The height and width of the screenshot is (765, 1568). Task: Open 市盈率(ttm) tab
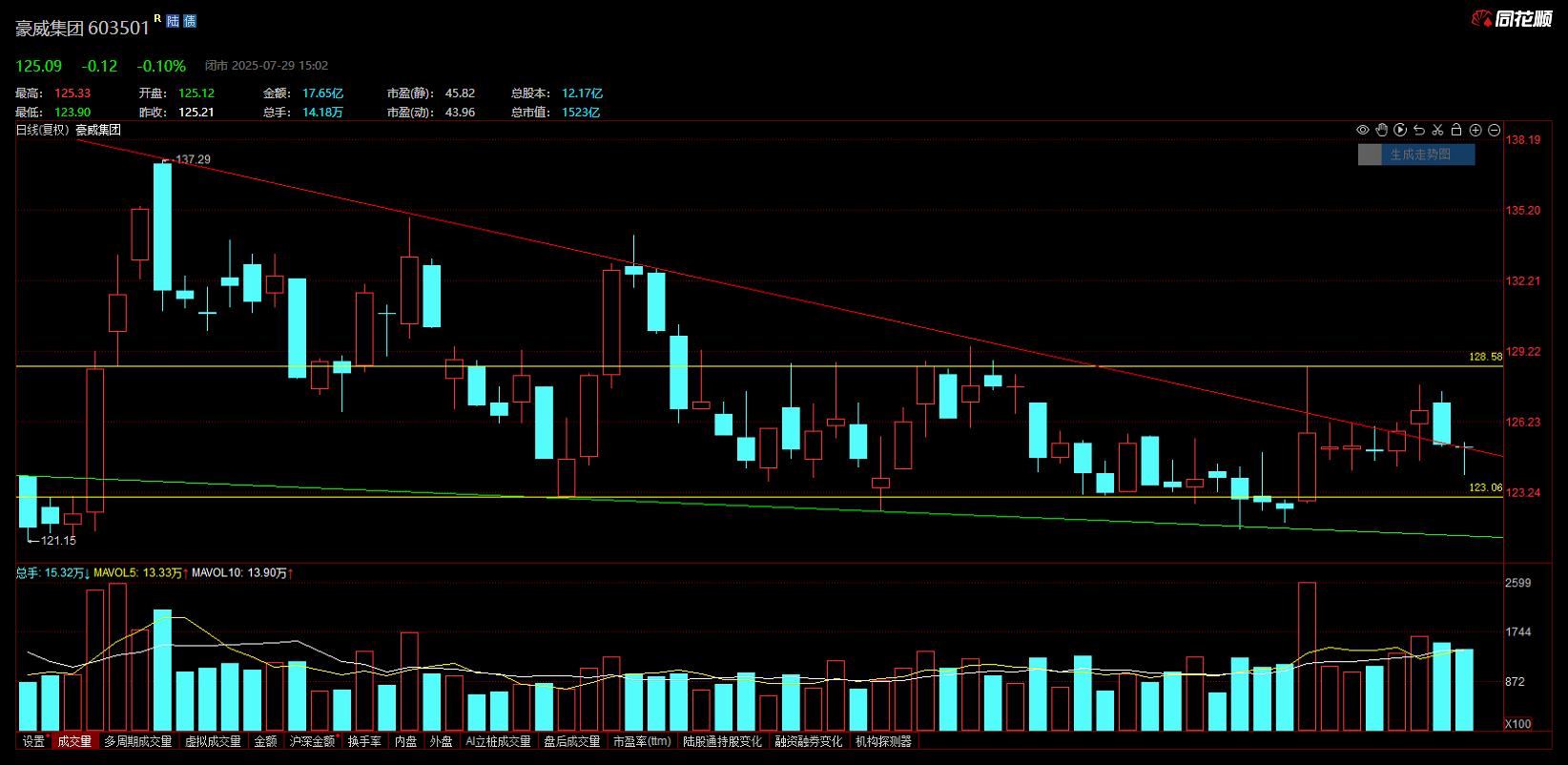642,741
